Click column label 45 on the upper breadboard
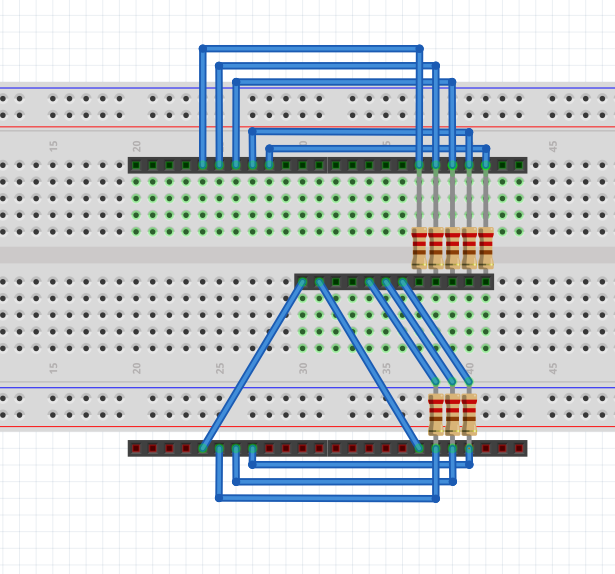This screenshot has height=574, width=615. point(553,145)
